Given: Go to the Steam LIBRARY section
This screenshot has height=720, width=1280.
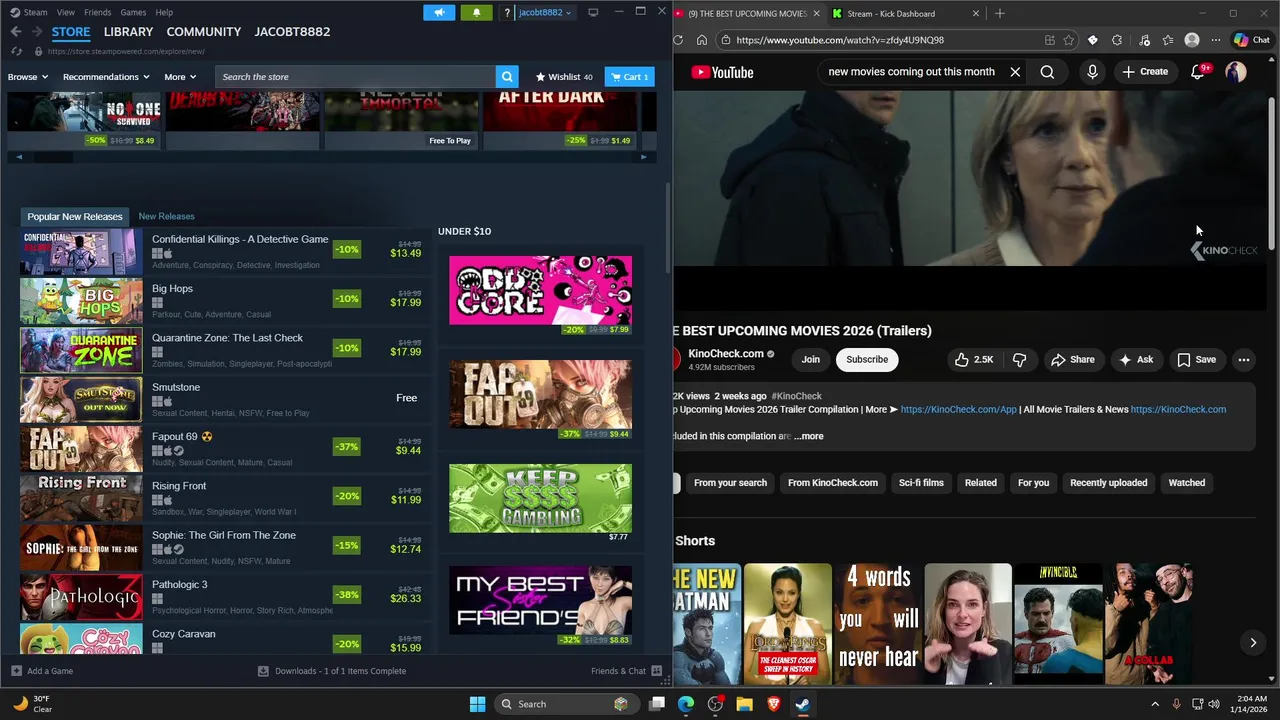Looking at the screenshot, I should click(x=128, y=32).
